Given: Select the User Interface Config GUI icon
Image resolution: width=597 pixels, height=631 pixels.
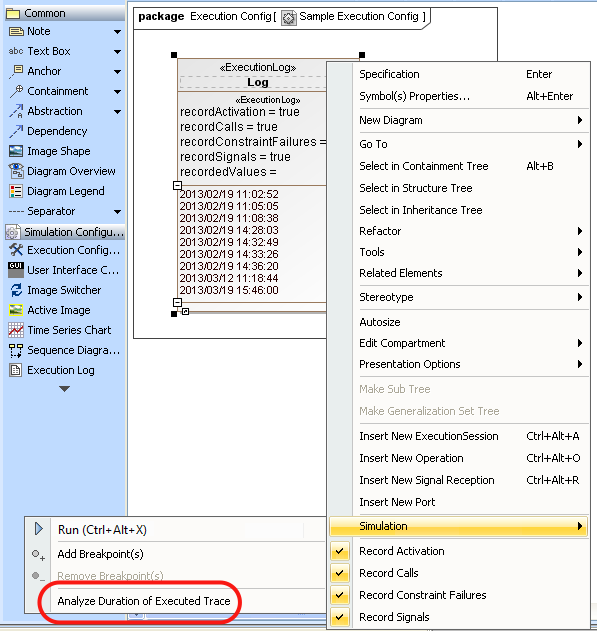Looking at the screenshot, I should click(16, 270).
